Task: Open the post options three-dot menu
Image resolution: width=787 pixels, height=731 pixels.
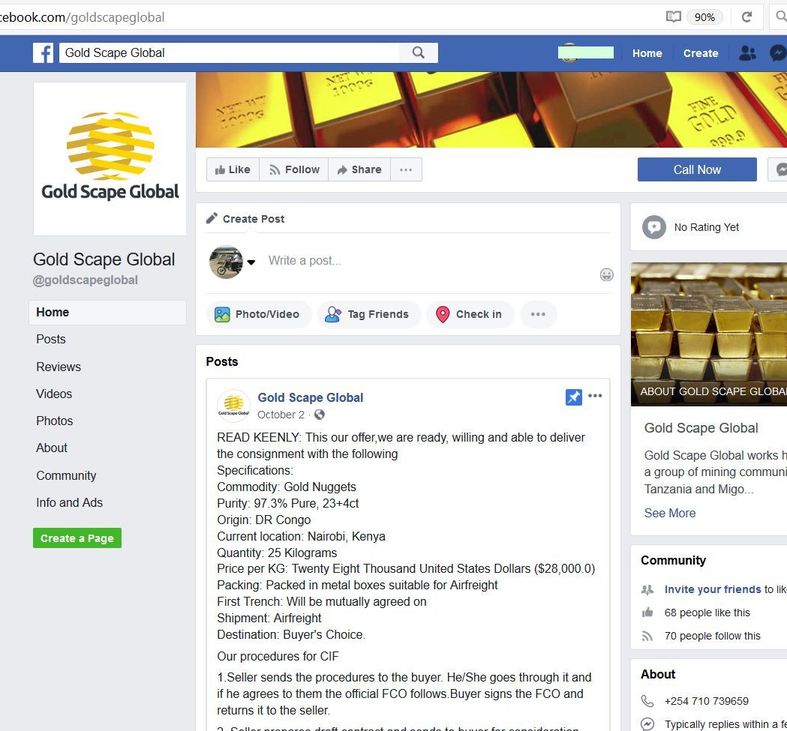Action: (x=595, y=396)
